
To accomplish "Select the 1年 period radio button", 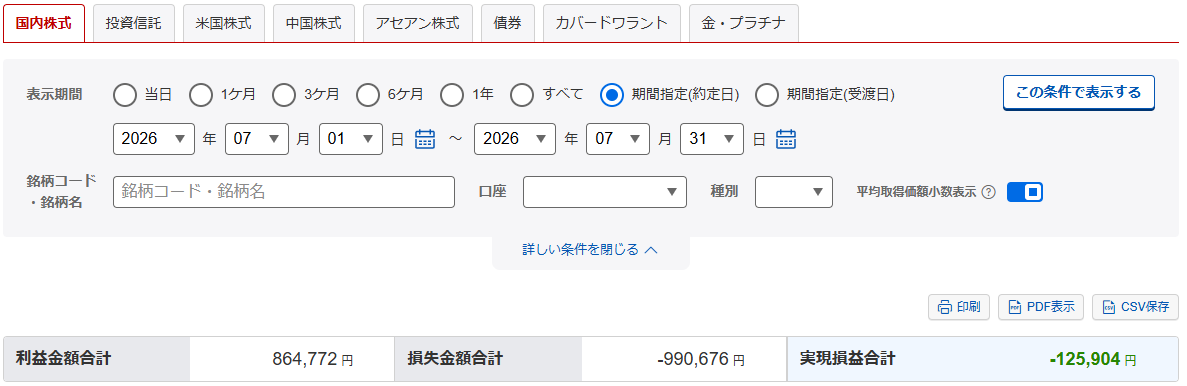I will click(452, 95).
